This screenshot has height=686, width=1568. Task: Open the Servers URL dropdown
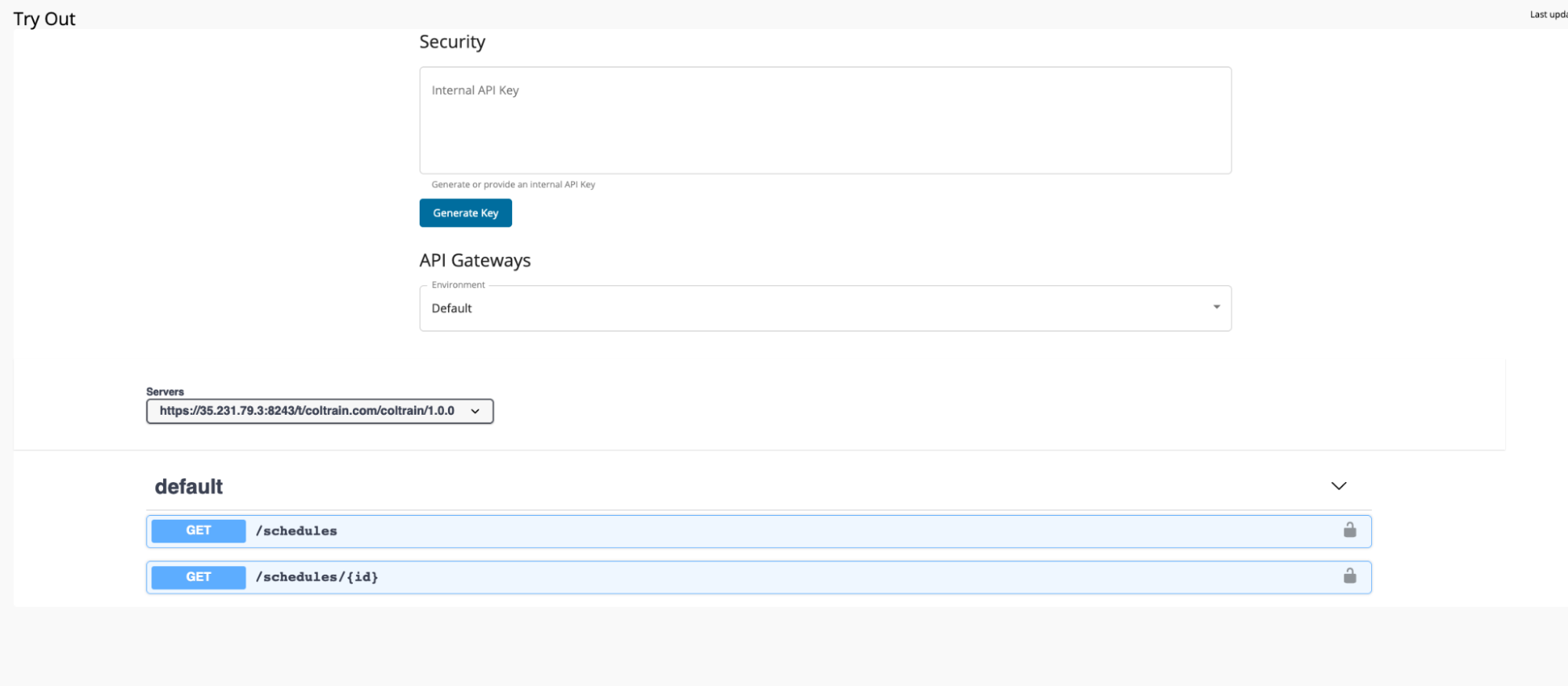(319, 411)
